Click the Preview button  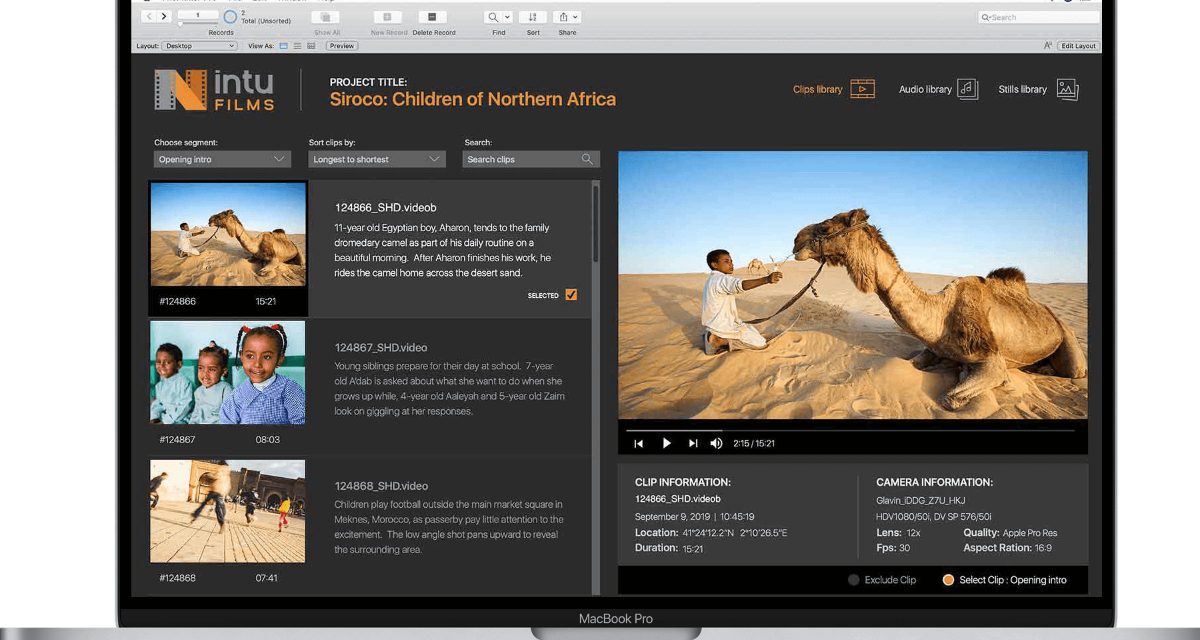(x=341, y=46)
